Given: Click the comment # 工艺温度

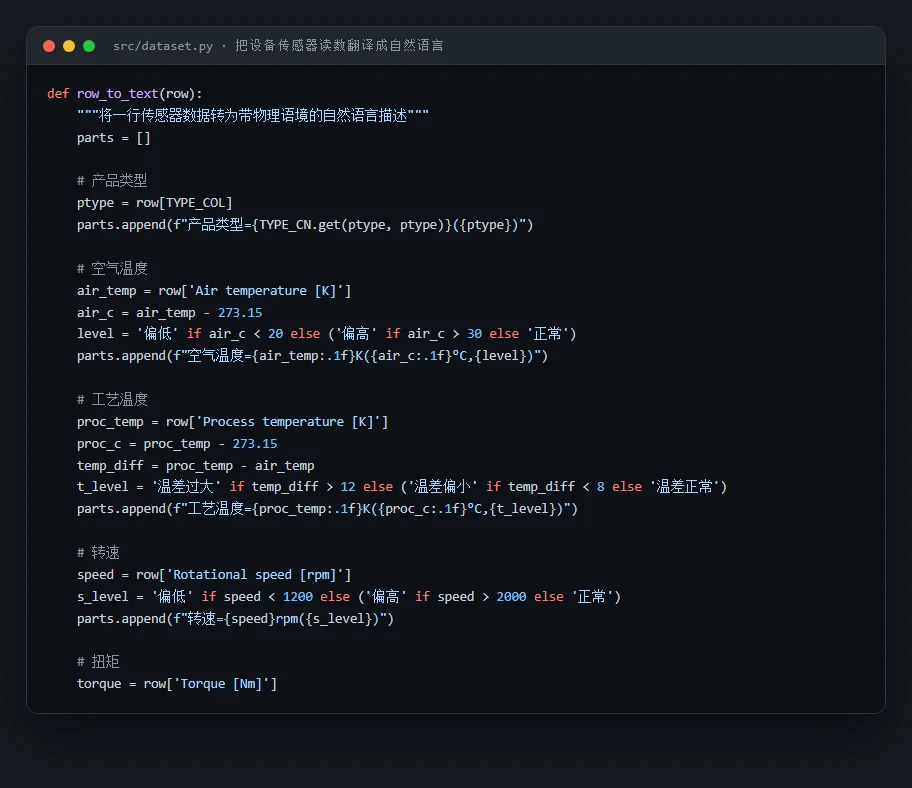Looking at the screenshot, I should click(x=112, y=400).
